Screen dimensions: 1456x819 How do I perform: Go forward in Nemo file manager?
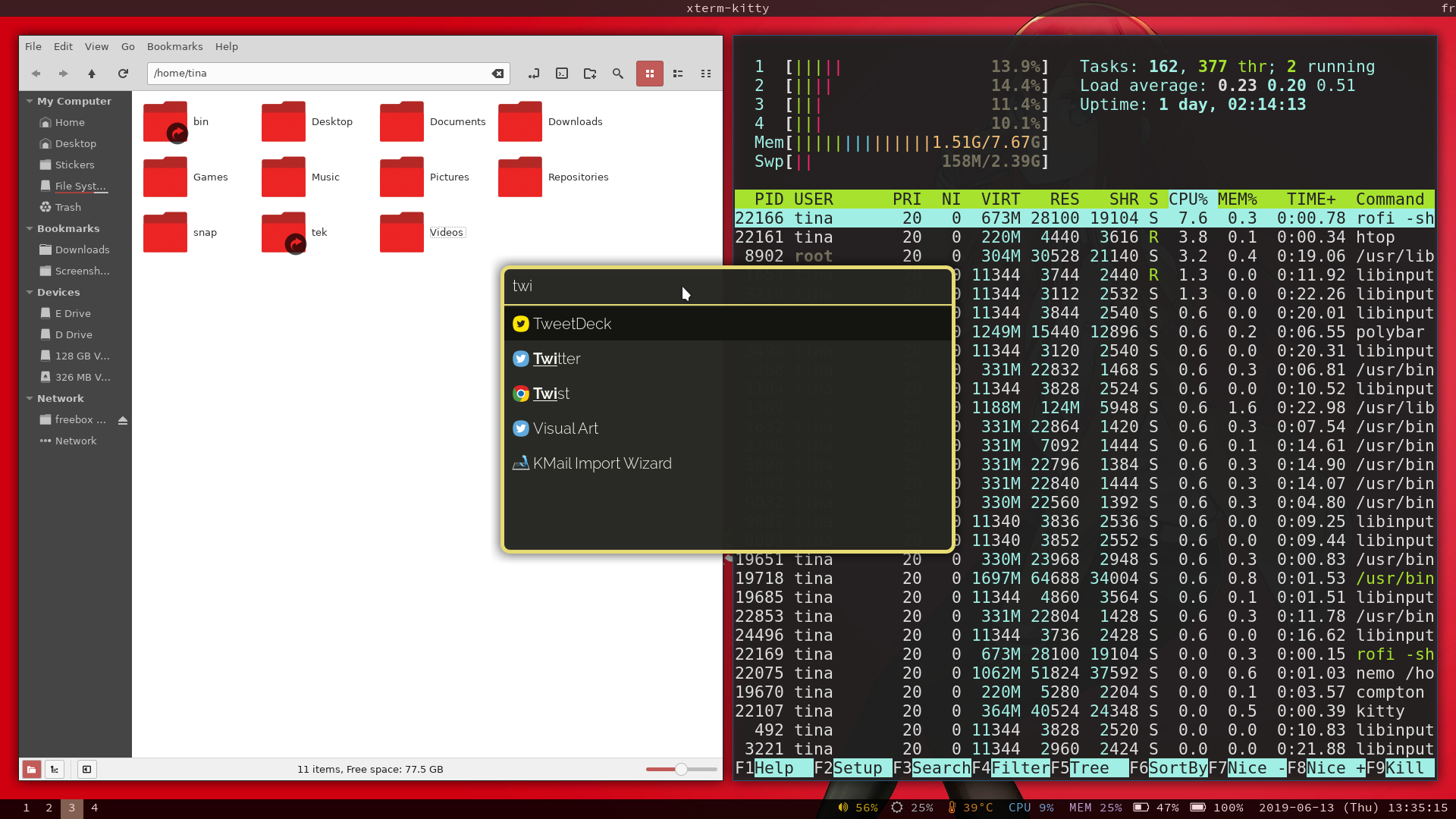point(64,74)
